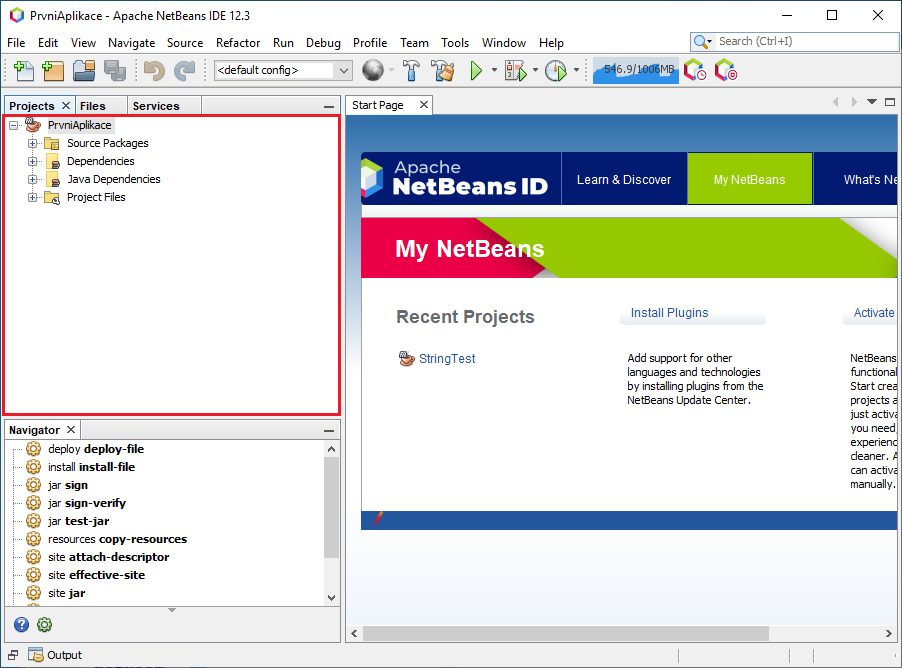This screenshot has height=668, width=902.
Task: Click the Debug Project toolbar icon
Action: pyautogui.click(x=512, y=70)
